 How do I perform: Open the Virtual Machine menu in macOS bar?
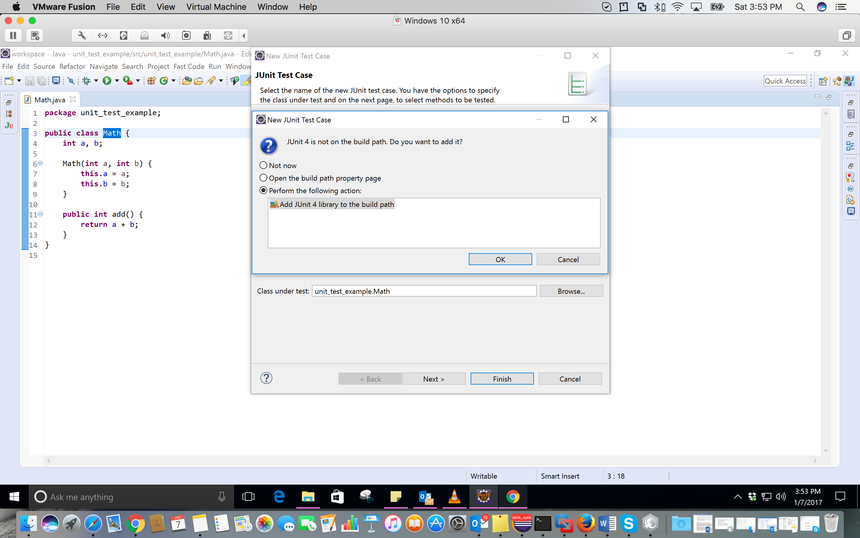216,7
